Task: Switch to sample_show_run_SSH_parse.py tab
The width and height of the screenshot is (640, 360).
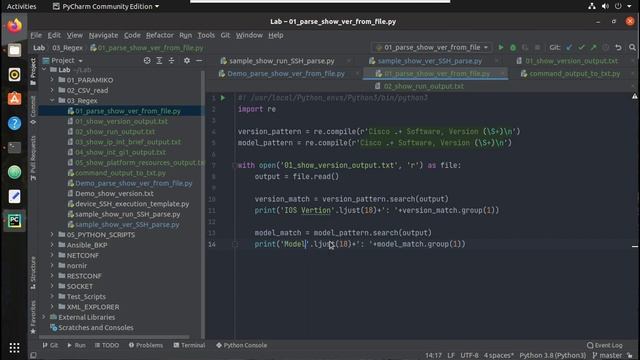Action: [282, 61]
